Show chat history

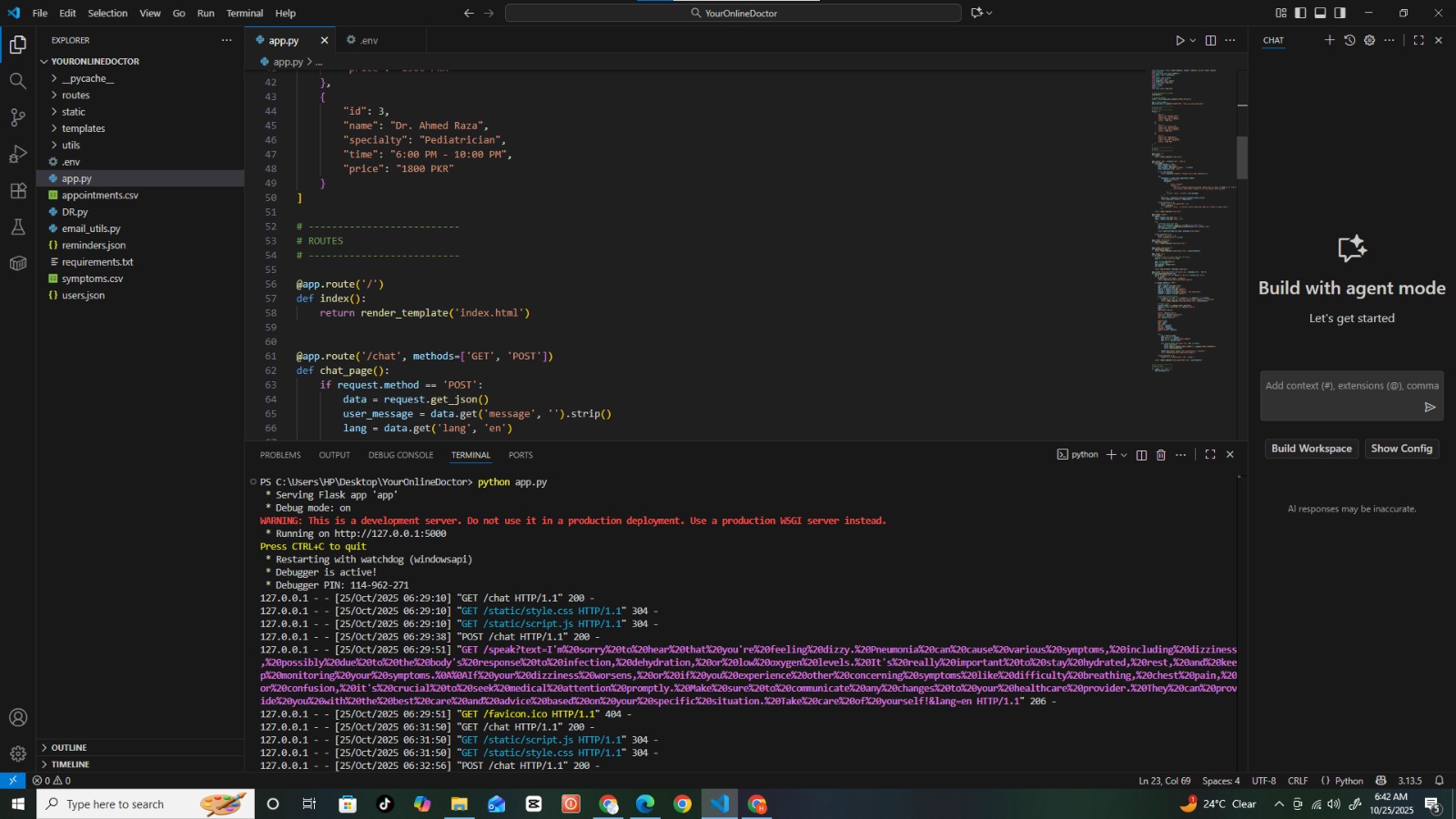point(1350,40)
